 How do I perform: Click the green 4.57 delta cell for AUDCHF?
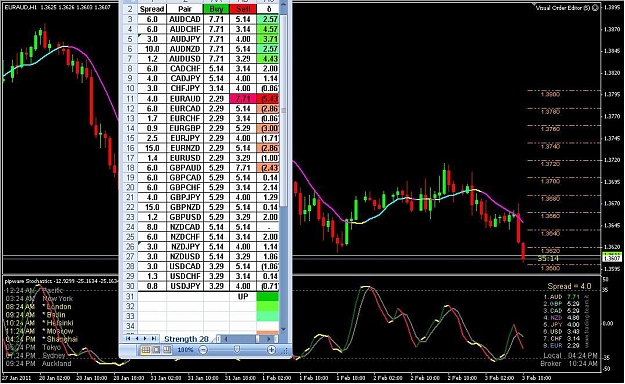tap(268, 29)
